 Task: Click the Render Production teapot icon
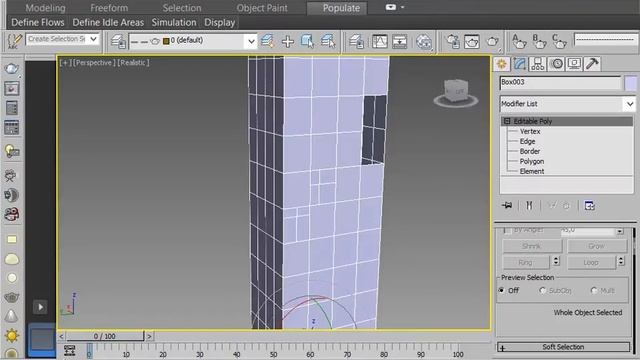493,41
